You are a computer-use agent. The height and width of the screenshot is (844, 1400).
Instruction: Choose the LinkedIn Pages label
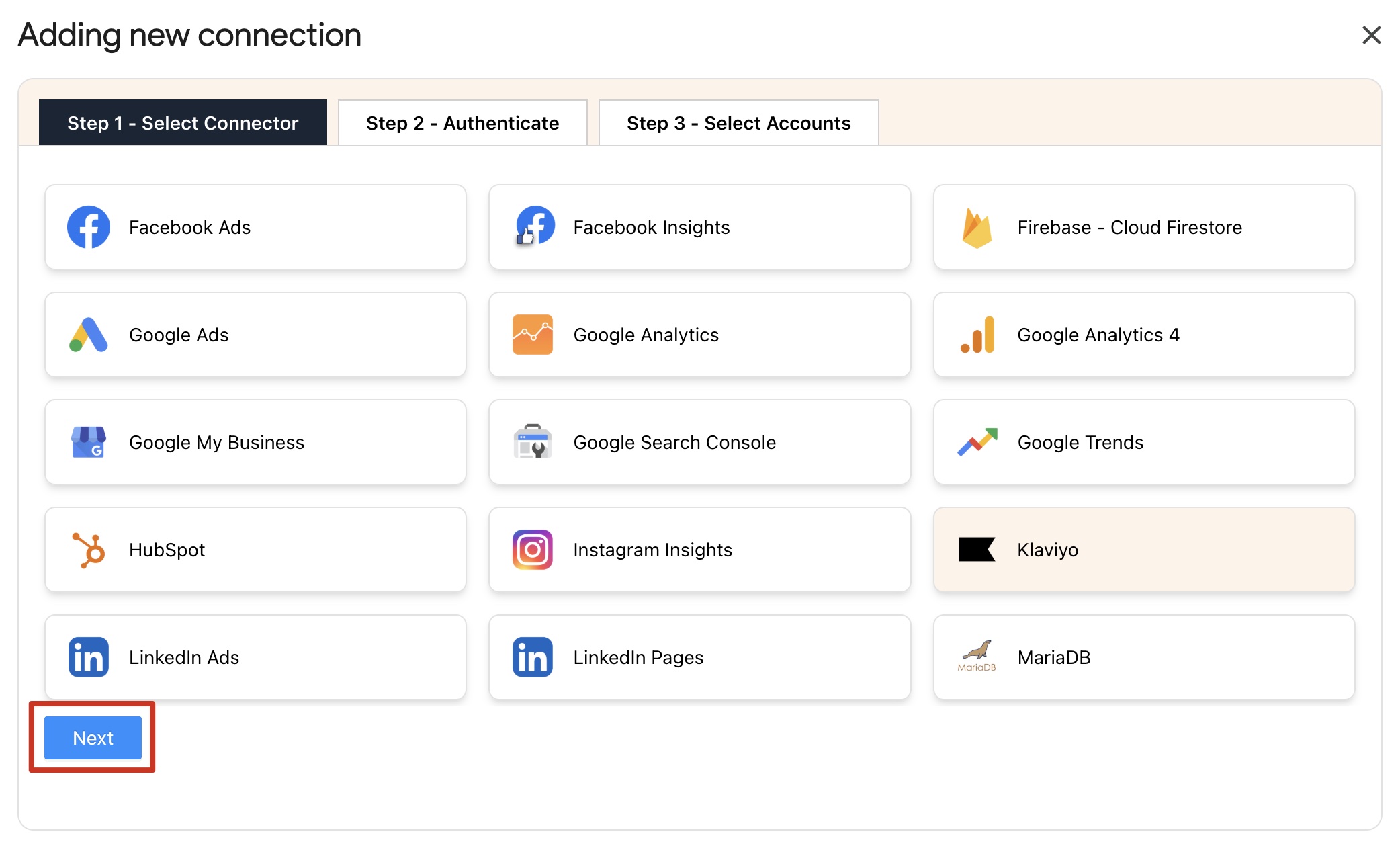pos(638,657)
